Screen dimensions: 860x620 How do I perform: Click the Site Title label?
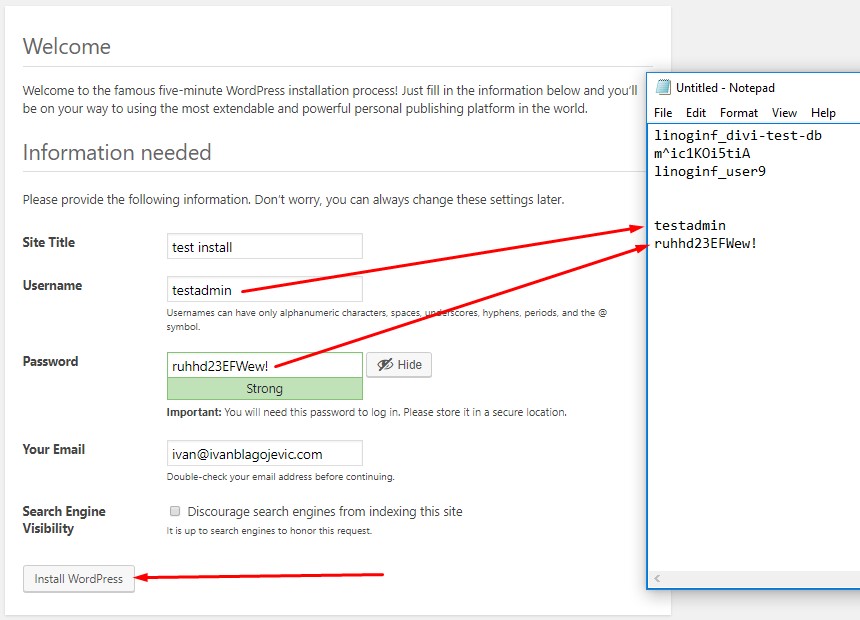coord(49,243)
